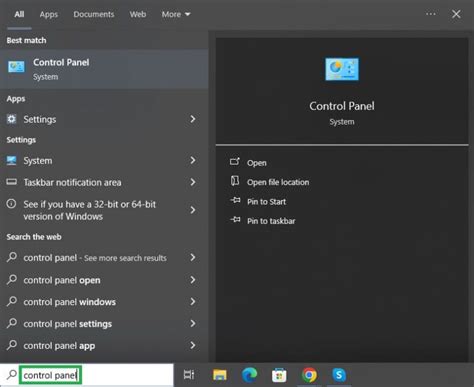Open Control Panel best match result
The image size is (474, 387).
[104, 69]
